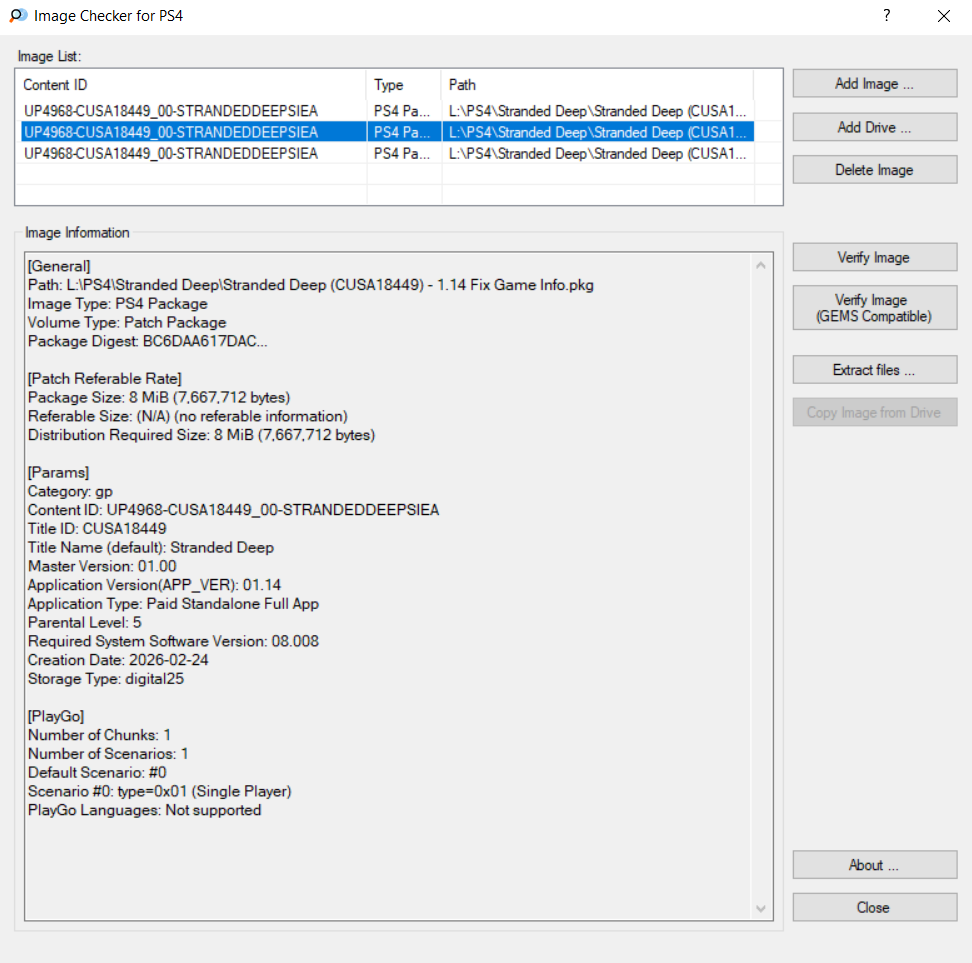This screenshot has height=963, width=972.
Task: Sort the list by Content ID column header
Action: coord(190,85)
